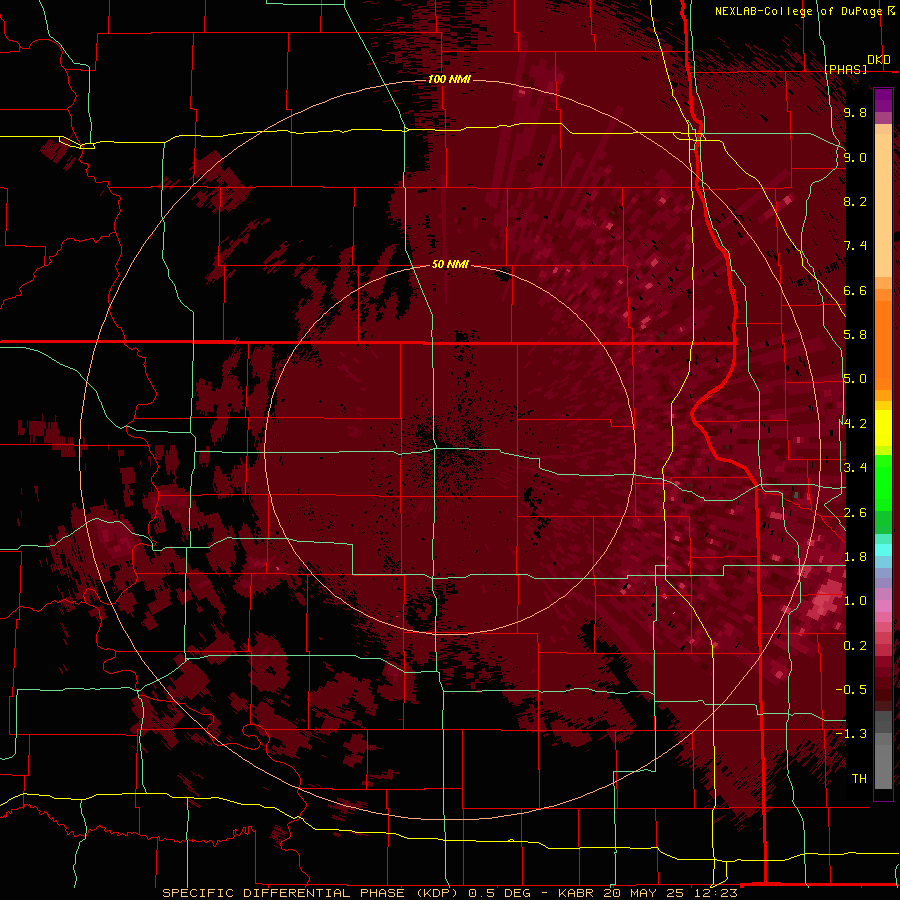The height and width of the screenshot is (900, 900).
Task: Click the 3.4 scale value
Action: click(x=855, y=468)
